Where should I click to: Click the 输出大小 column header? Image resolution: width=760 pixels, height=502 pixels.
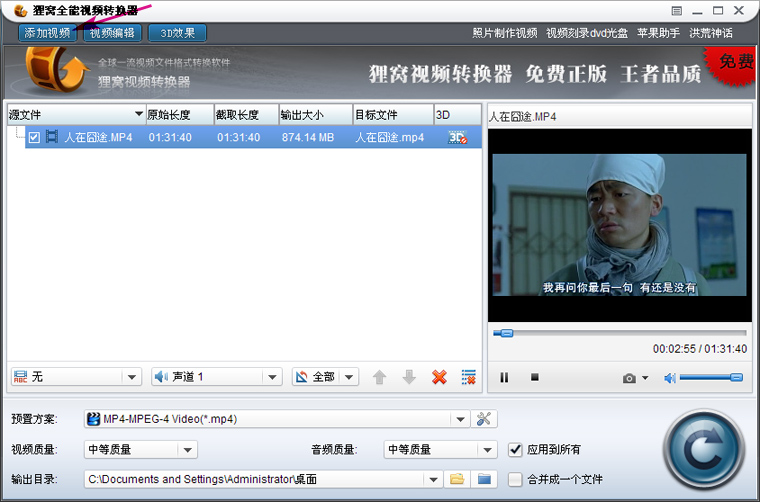tap(316, 115)
